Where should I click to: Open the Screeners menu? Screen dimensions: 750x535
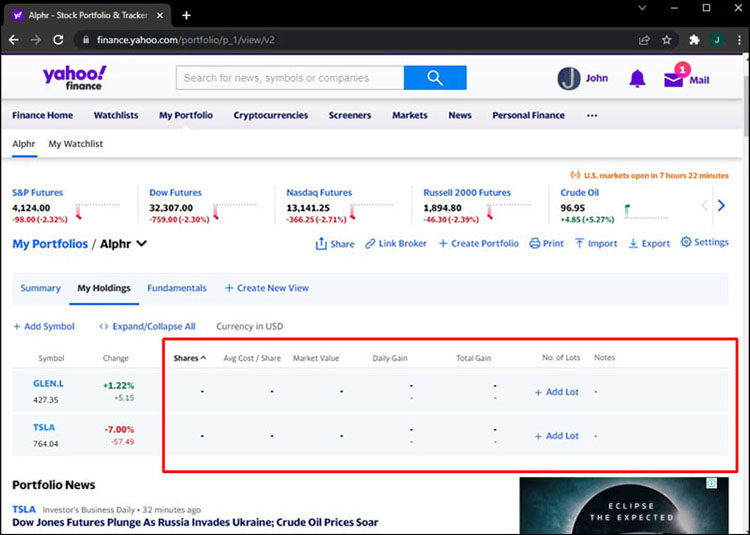click(x=350, y=115)
